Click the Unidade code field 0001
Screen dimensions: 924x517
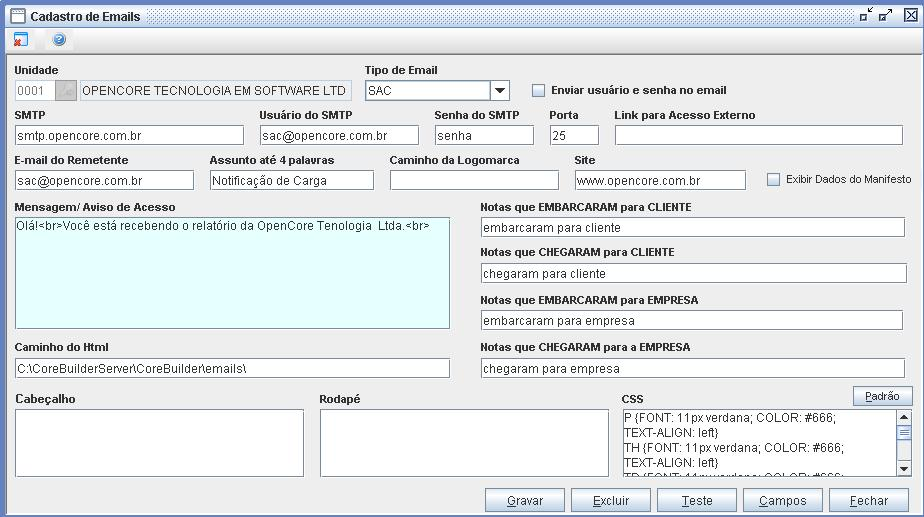(35, 90)
